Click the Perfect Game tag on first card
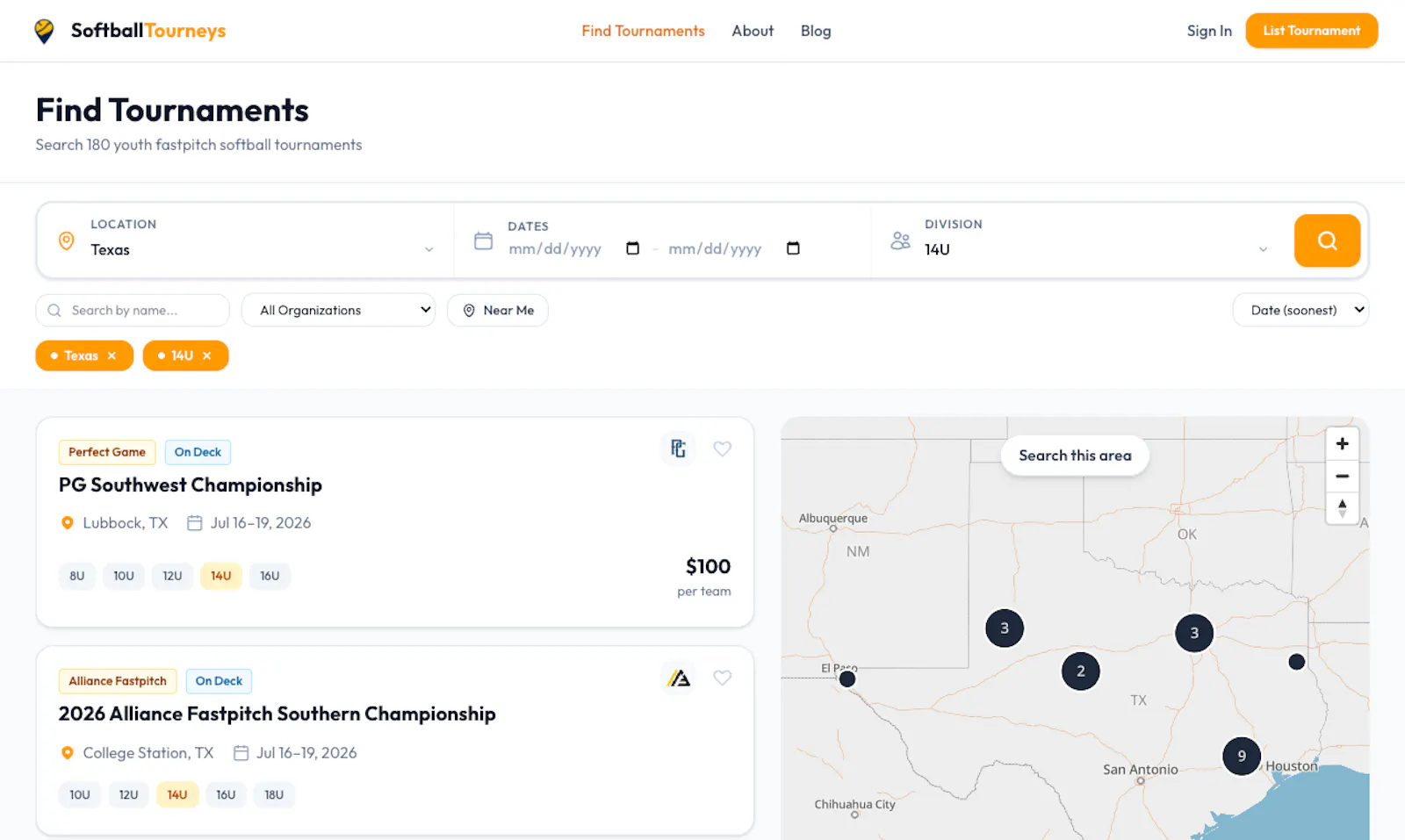 tap(107, 452)
